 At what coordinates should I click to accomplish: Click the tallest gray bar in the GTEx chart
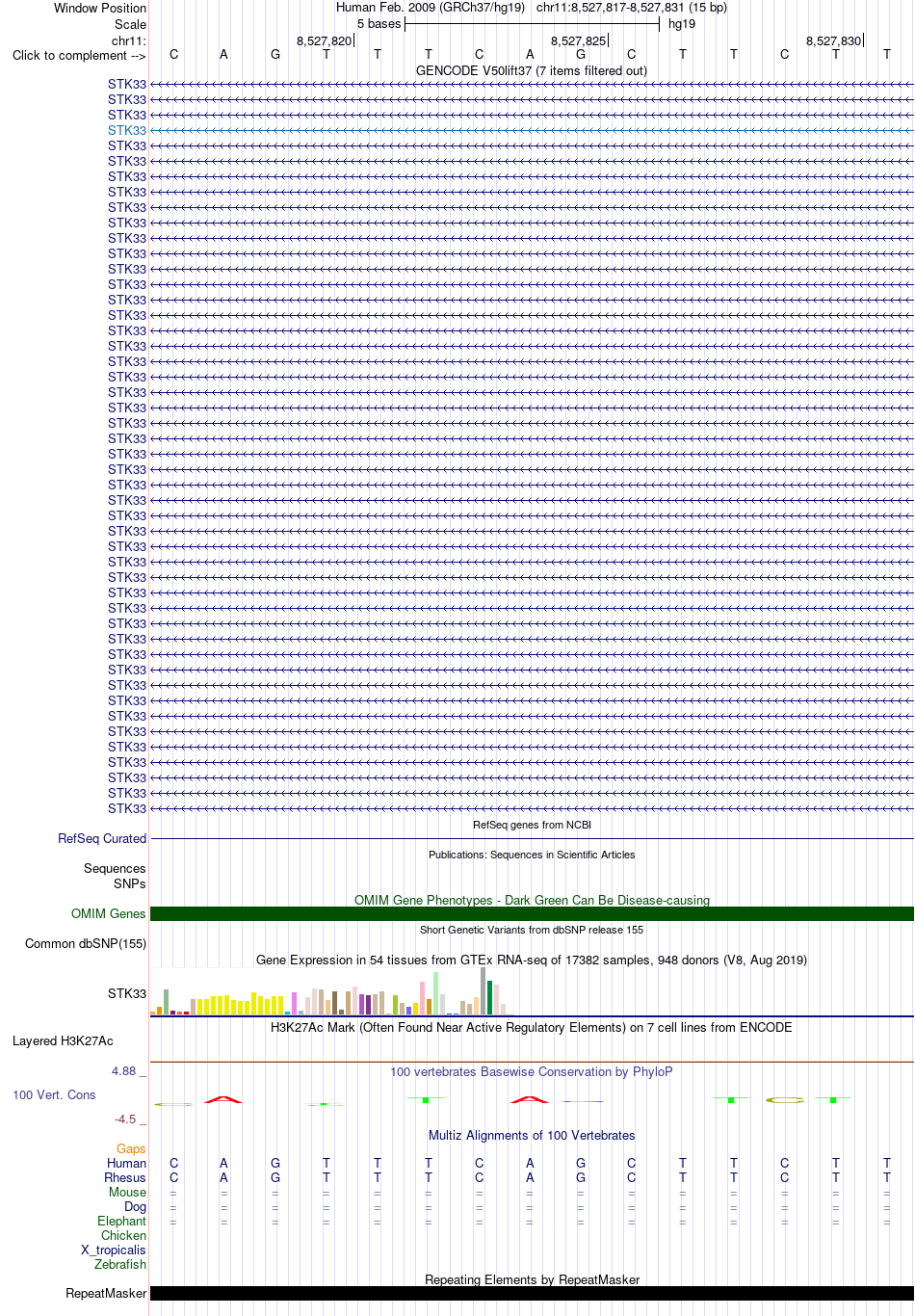click(x=483, y=990)
